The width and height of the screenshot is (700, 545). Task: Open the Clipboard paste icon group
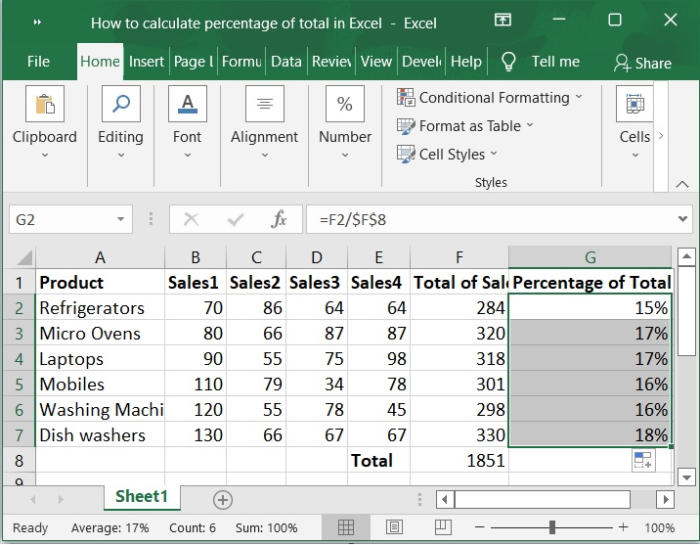click(44, 105)
